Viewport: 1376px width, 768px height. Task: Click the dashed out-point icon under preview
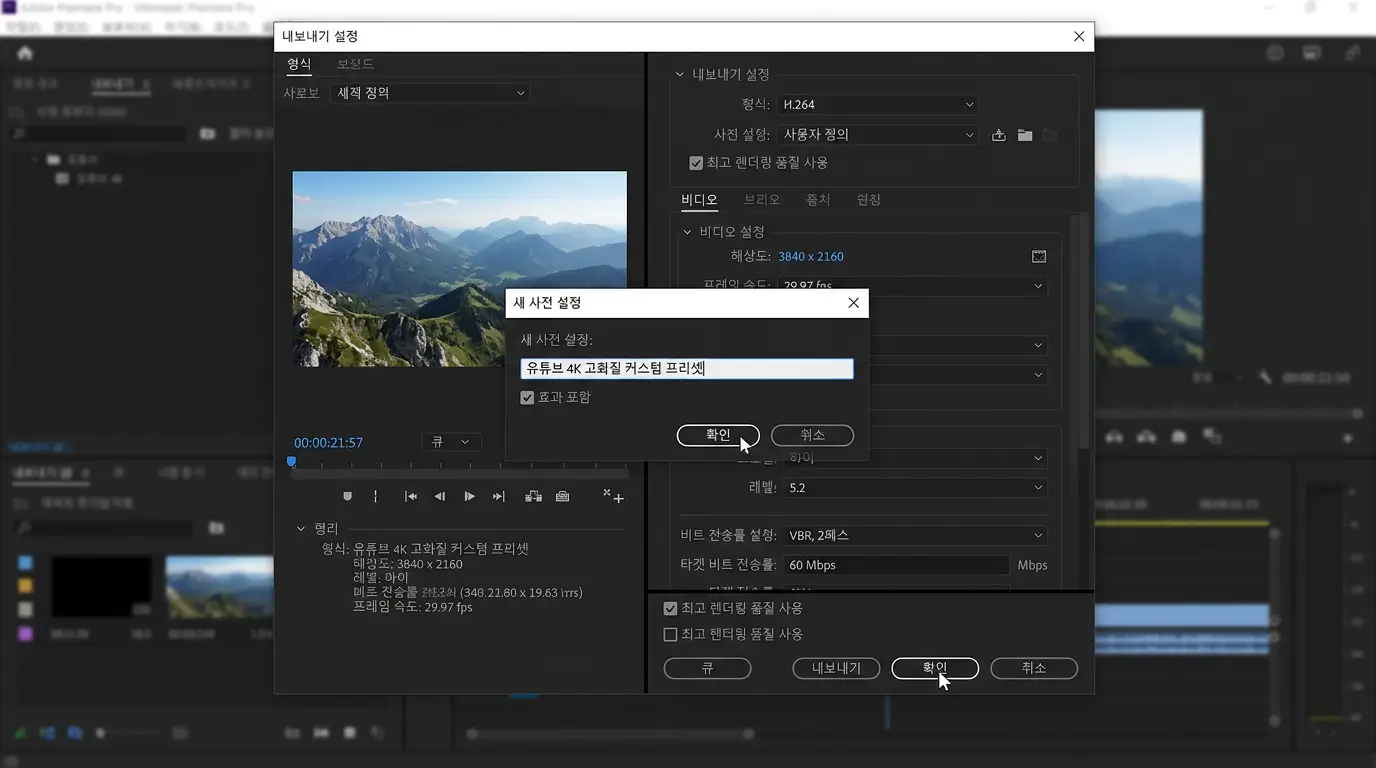(376, 497)
